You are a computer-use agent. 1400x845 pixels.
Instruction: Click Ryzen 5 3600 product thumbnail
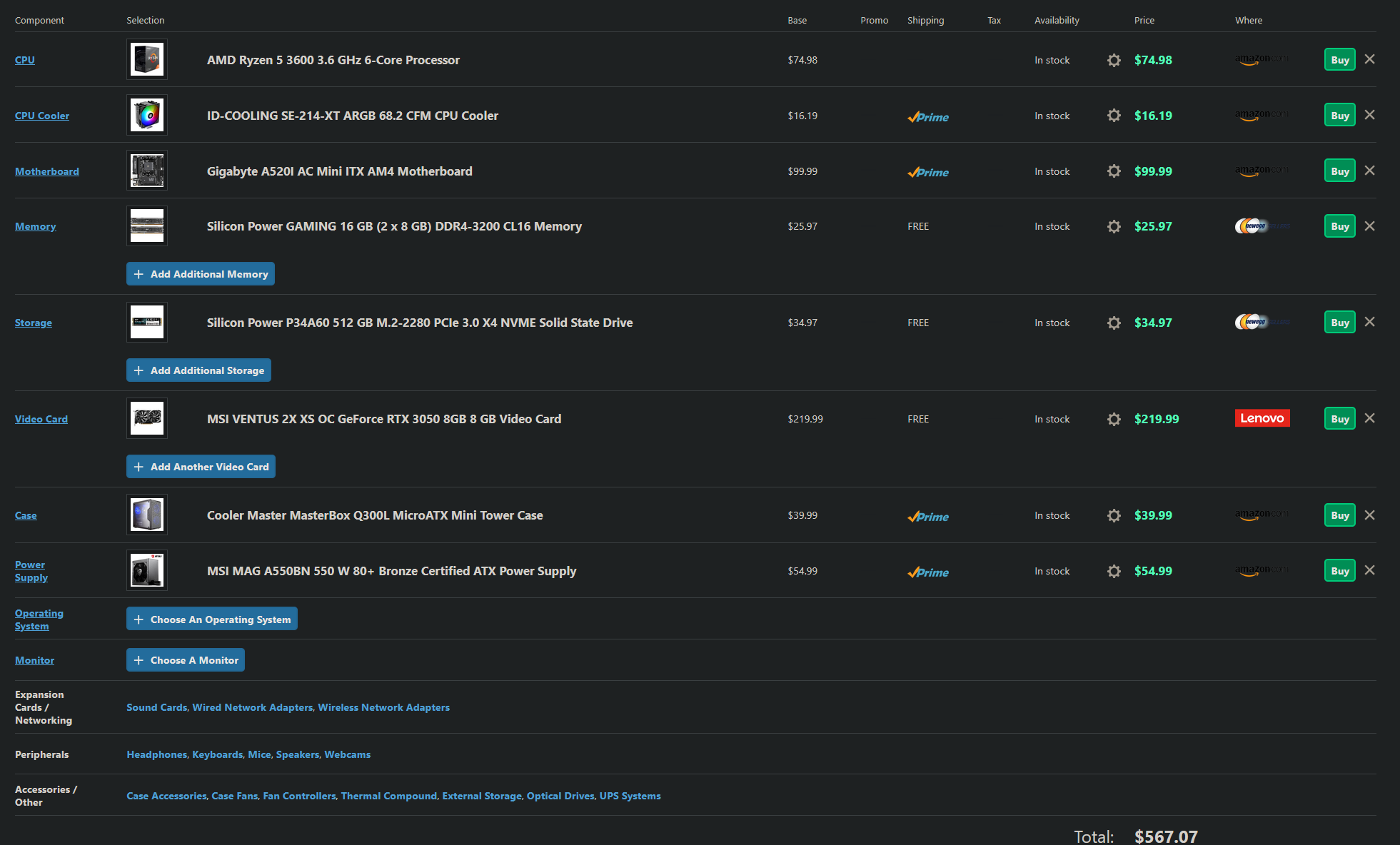147,59
